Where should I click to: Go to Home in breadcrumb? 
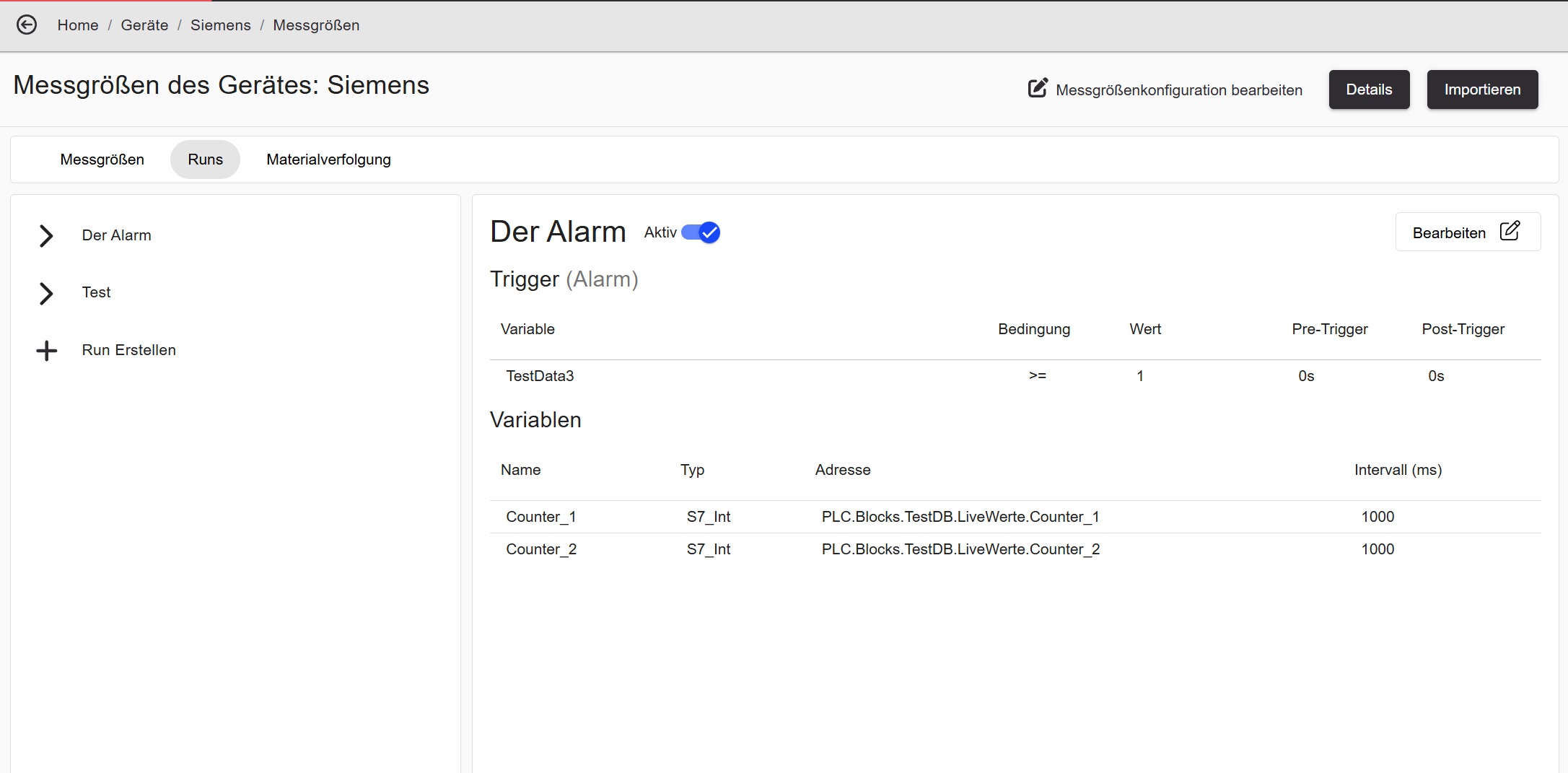[78, 25]
